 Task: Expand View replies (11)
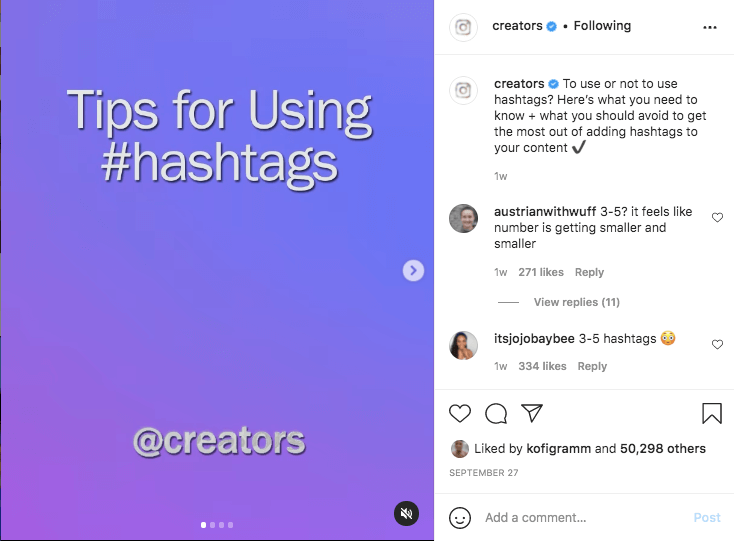[x=577, y=302]
